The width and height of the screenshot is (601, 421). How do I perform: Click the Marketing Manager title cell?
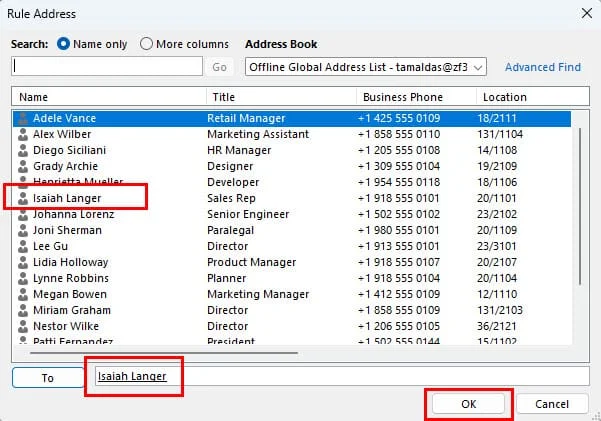(x=258, y=294)
